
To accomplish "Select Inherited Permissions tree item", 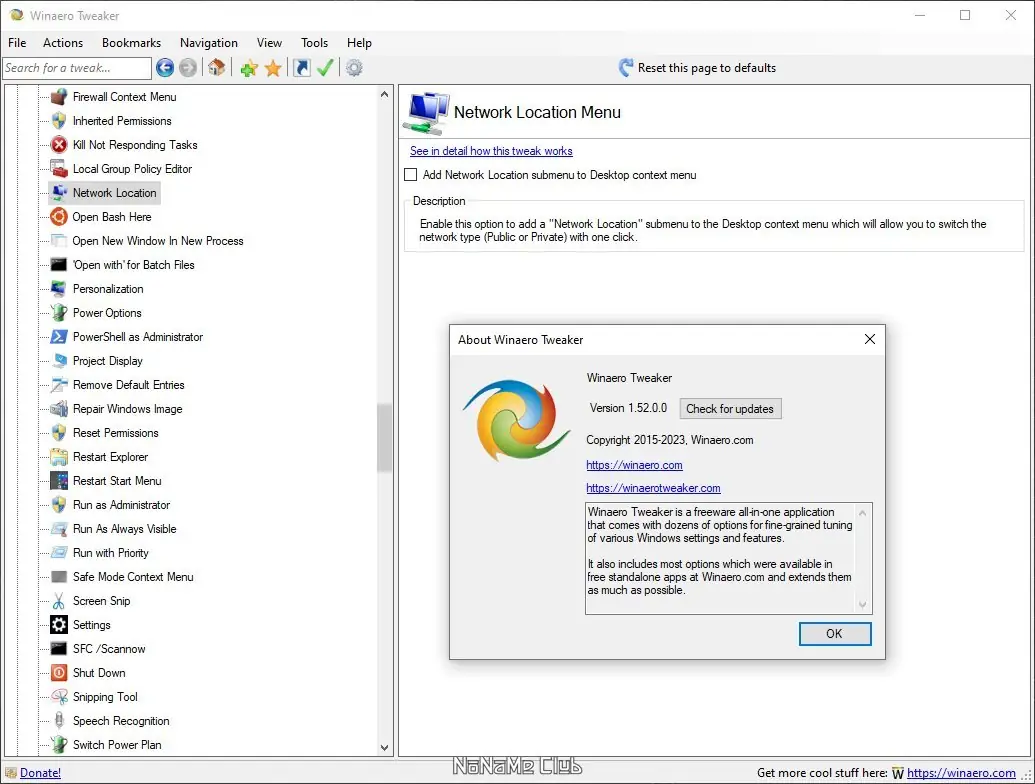I will [x=122, y=121].
